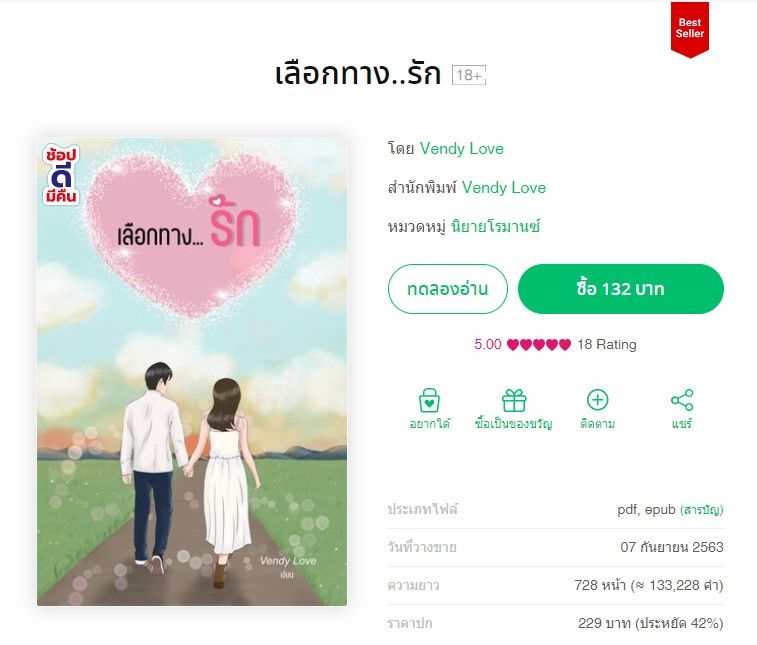This screenshot has height=645, width=757.
Task: Open publisher link Vendy Love after สำนักพิมพ์
Action: coord(504,187)
